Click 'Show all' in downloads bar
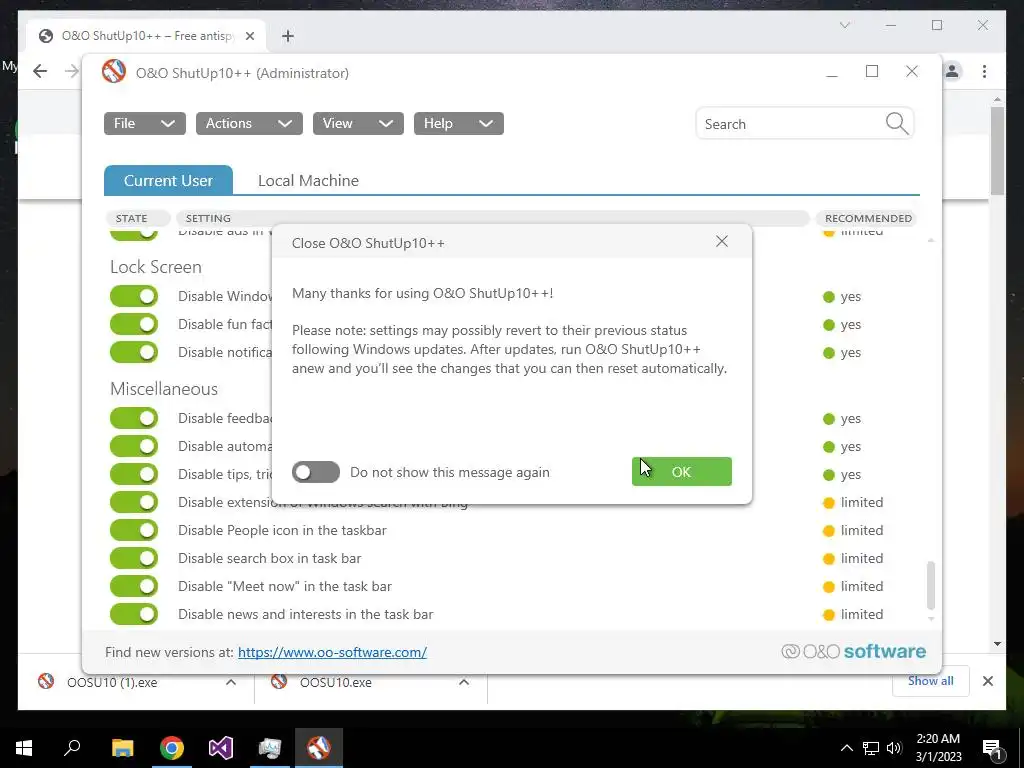Image resolution: width=1024 pixels, height=768 pixels. click(x=931, y=680)
